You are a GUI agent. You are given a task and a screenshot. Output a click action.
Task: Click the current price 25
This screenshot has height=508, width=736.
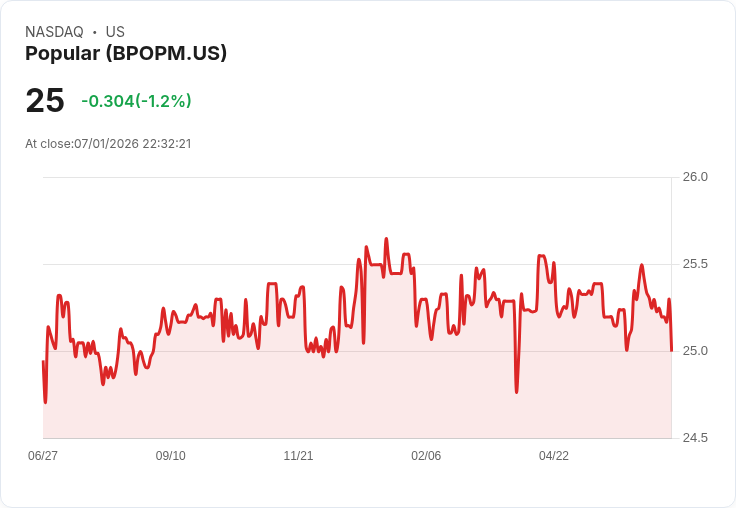tap(45, 100)
